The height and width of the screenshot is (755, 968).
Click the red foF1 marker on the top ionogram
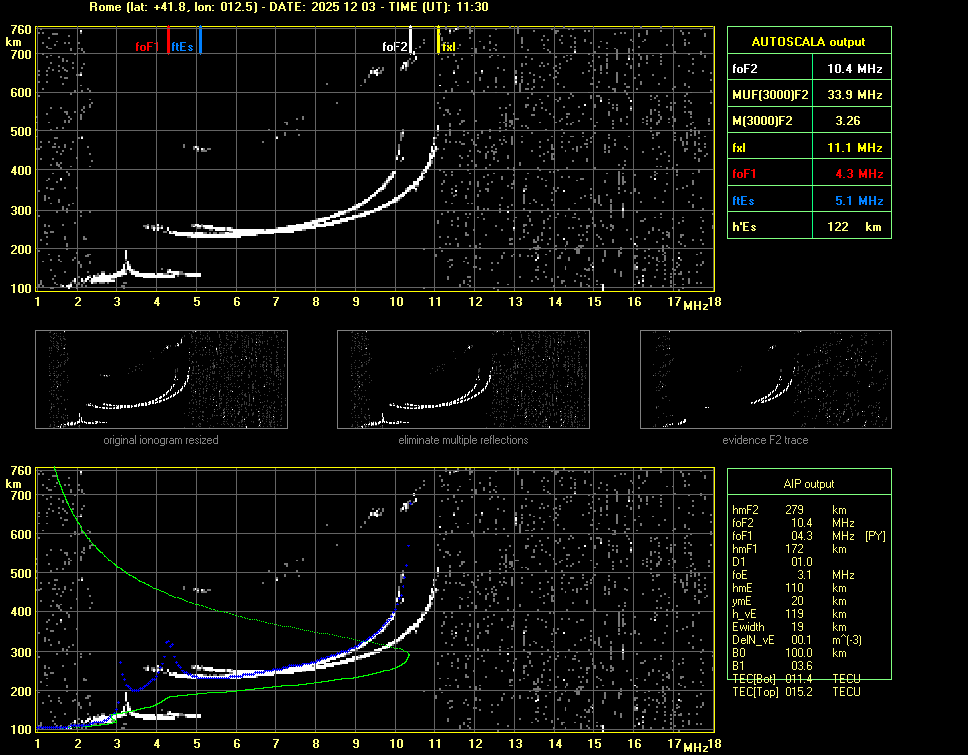[x=168, y=41]
